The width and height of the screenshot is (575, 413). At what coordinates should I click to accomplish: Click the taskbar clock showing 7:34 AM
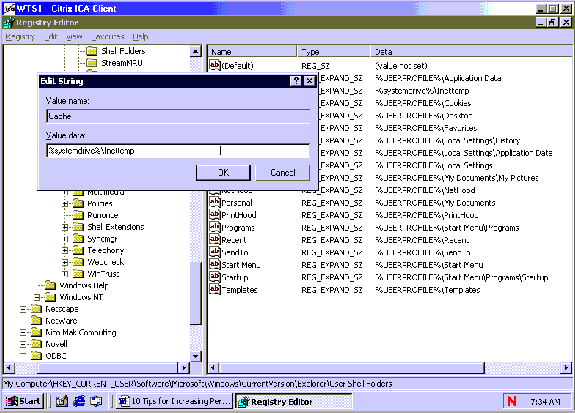point(545,402)
